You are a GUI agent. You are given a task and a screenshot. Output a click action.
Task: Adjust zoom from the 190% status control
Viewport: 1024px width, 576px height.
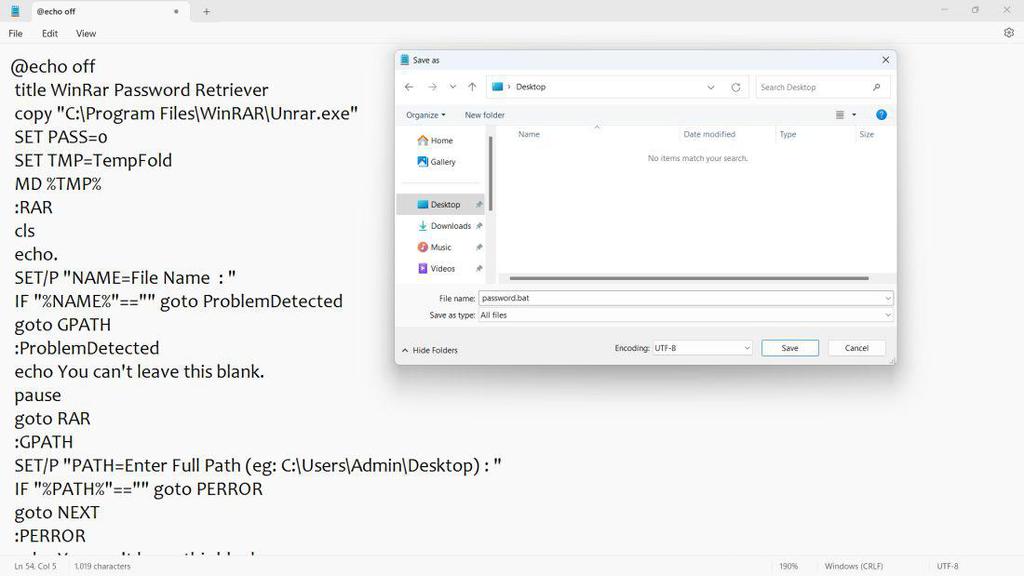(788, 565)
